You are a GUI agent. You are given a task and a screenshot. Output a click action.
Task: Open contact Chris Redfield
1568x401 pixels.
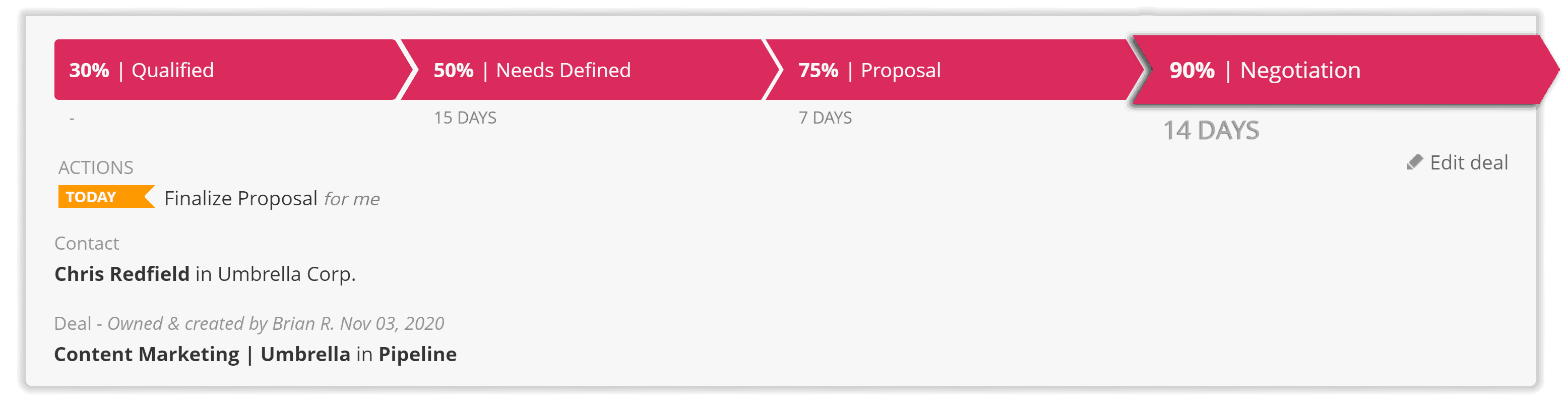[122, 274]
